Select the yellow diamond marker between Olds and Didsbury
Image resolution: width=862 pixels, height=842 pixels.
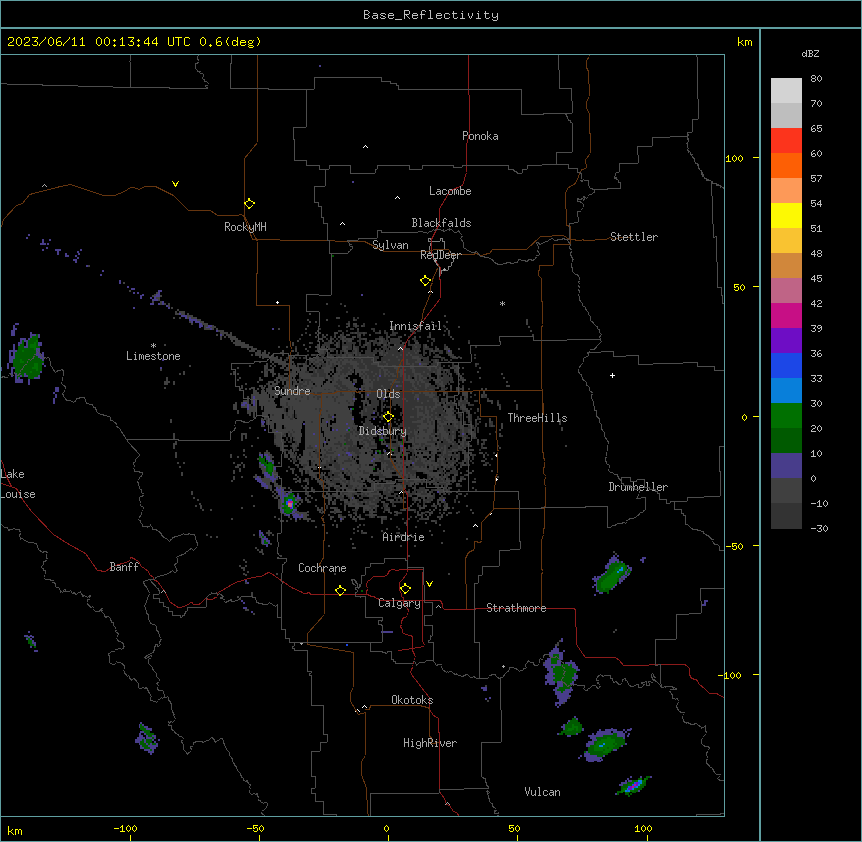point(388,417)
